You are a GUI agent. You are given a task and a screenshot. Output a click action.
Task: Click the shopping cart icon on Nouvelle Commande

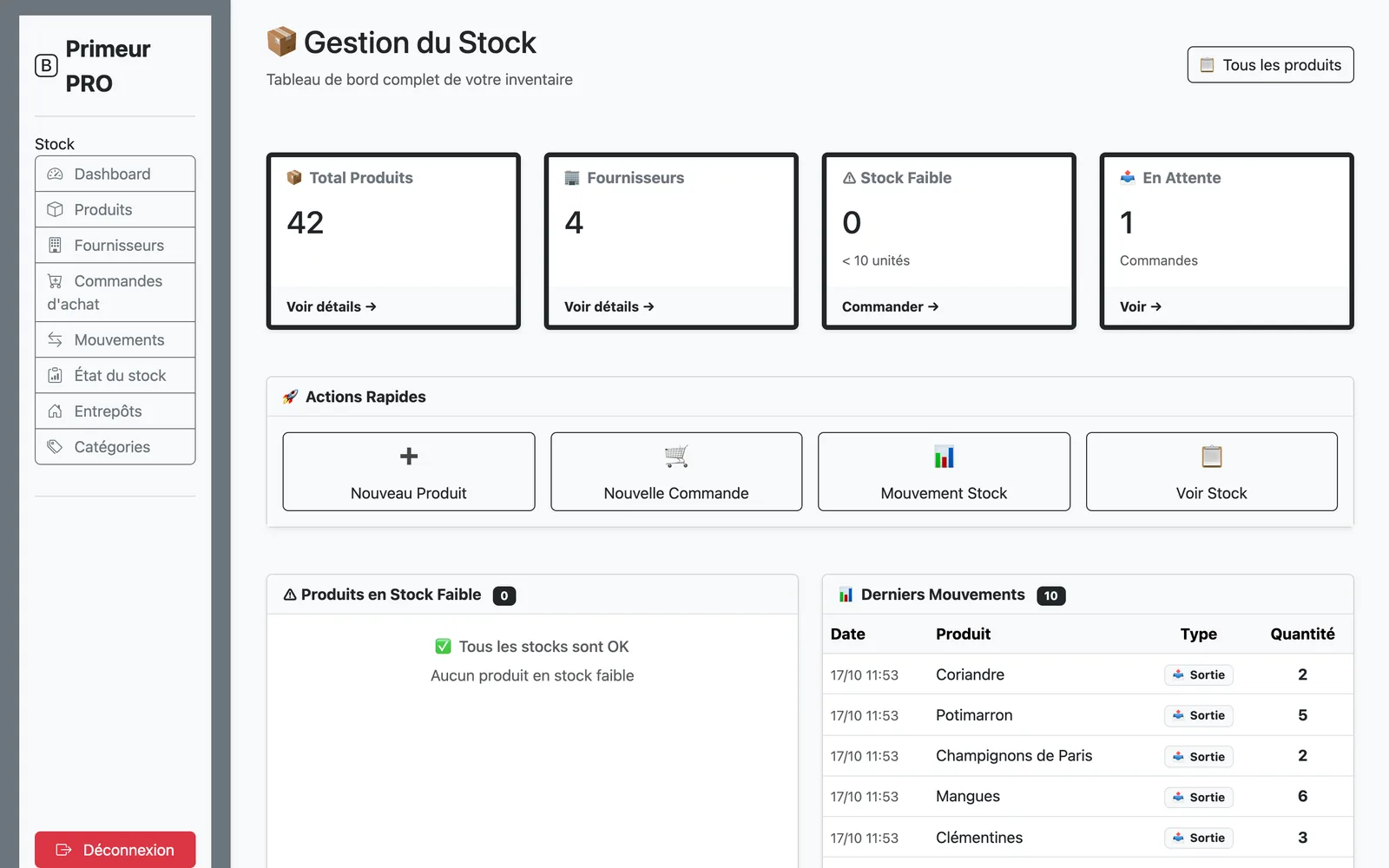tap(676, 456)
